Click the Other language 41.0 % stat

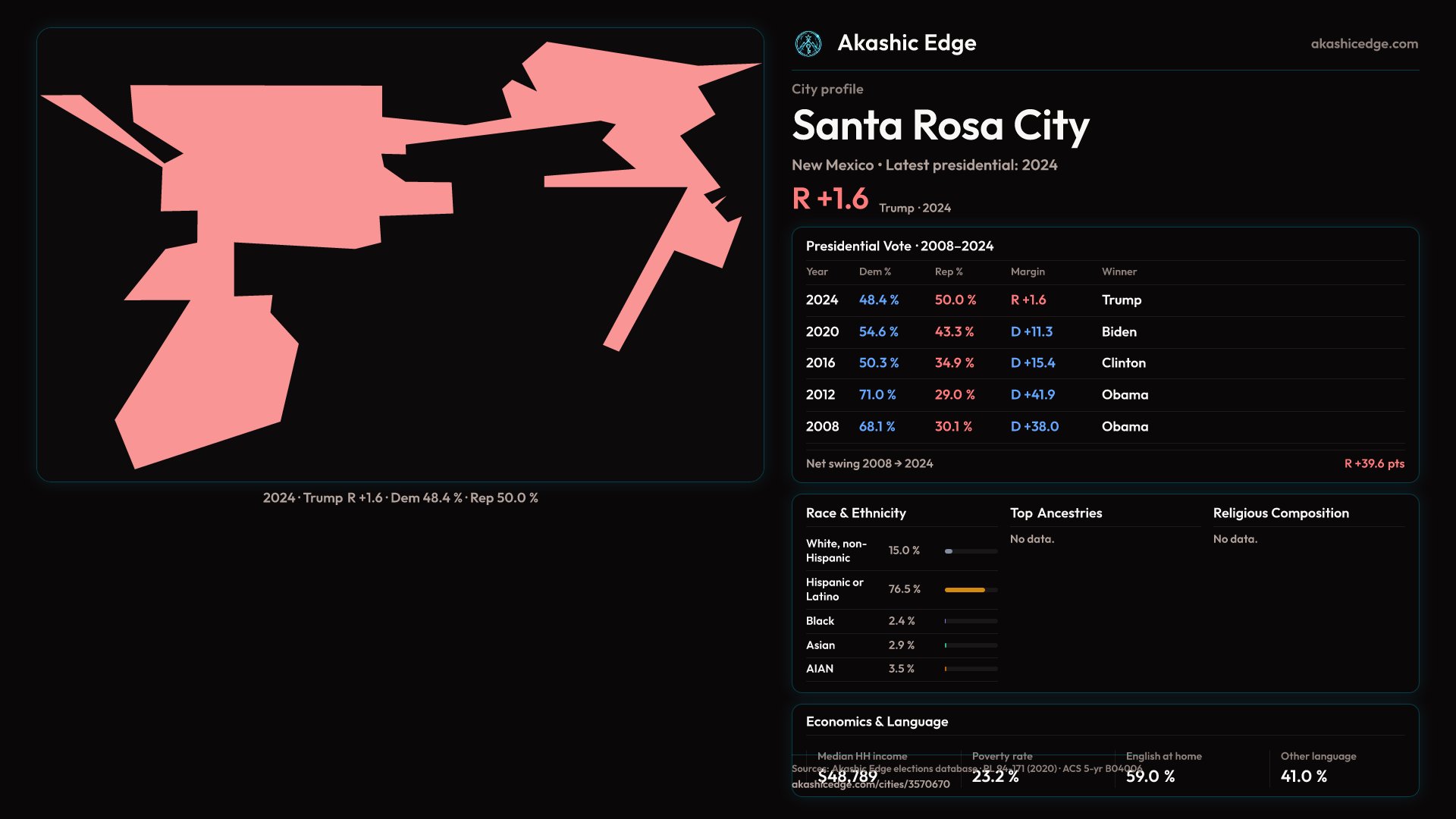coord(1304,777)
